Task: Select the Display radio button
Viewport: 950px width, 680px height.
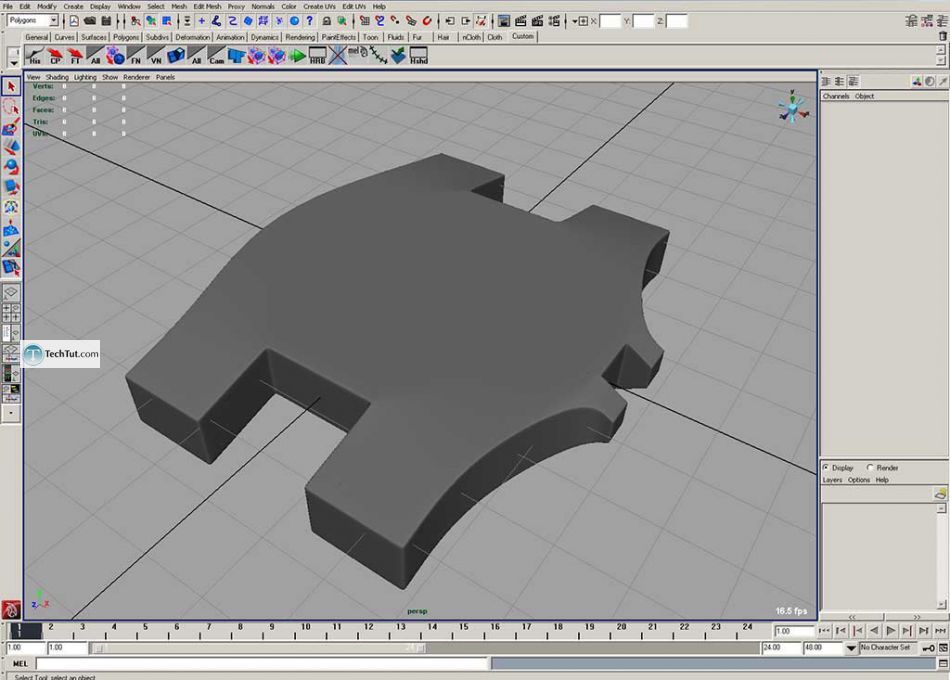Action: [826, 467]
